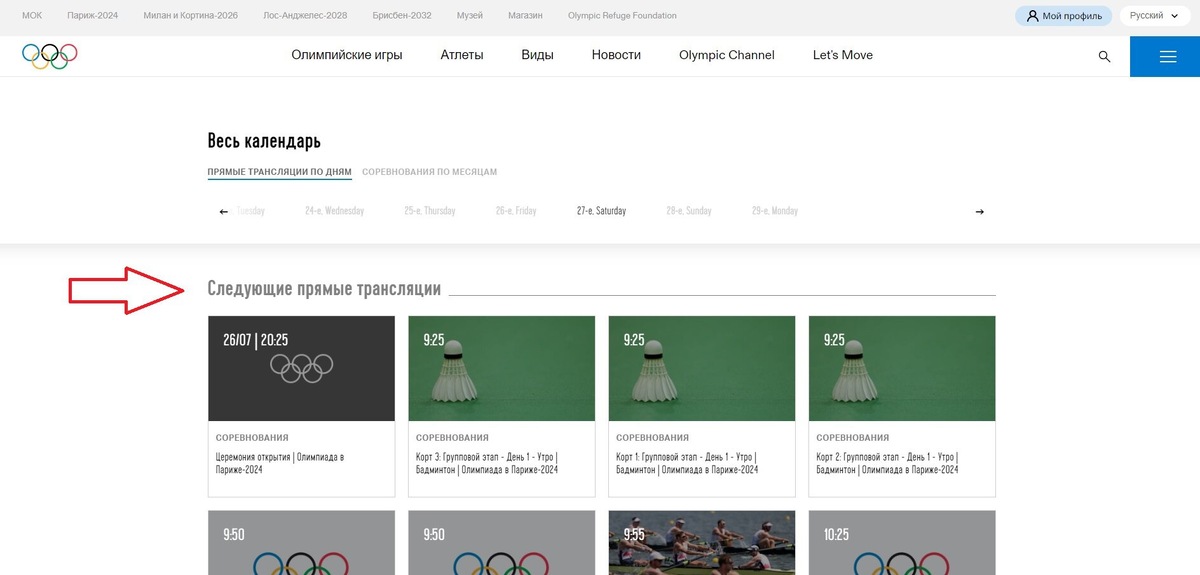Image resolution: width=1200 pixels, height=575 pixels.
Task: Open Корт 2 badminton broadcast card
Action: [x=902, y=406]
